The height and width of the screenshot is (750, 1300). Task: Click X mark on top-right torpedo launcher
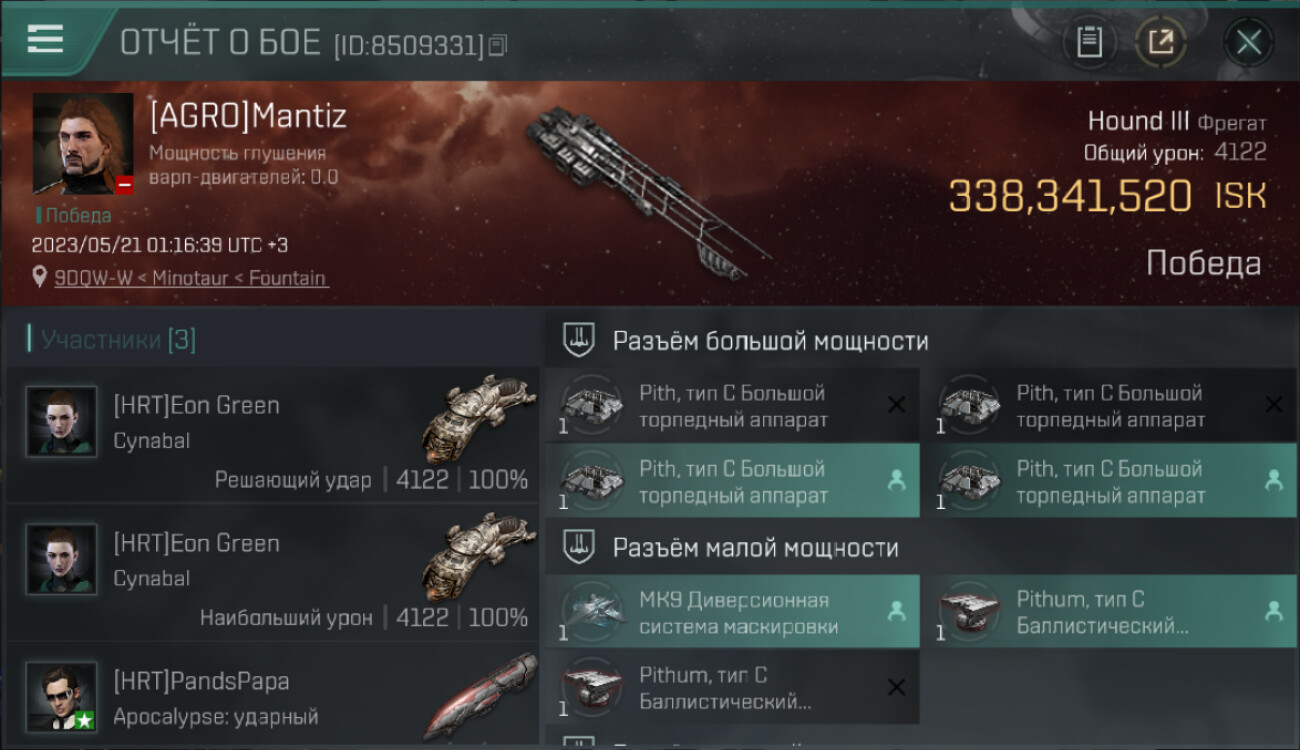point(1273,404)
